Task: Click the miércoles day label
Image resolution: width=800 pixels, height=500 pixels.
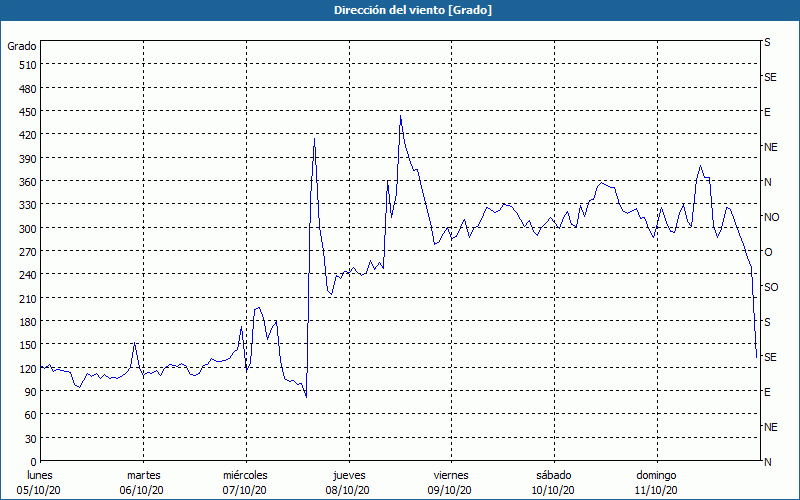Action: point(245,476)
